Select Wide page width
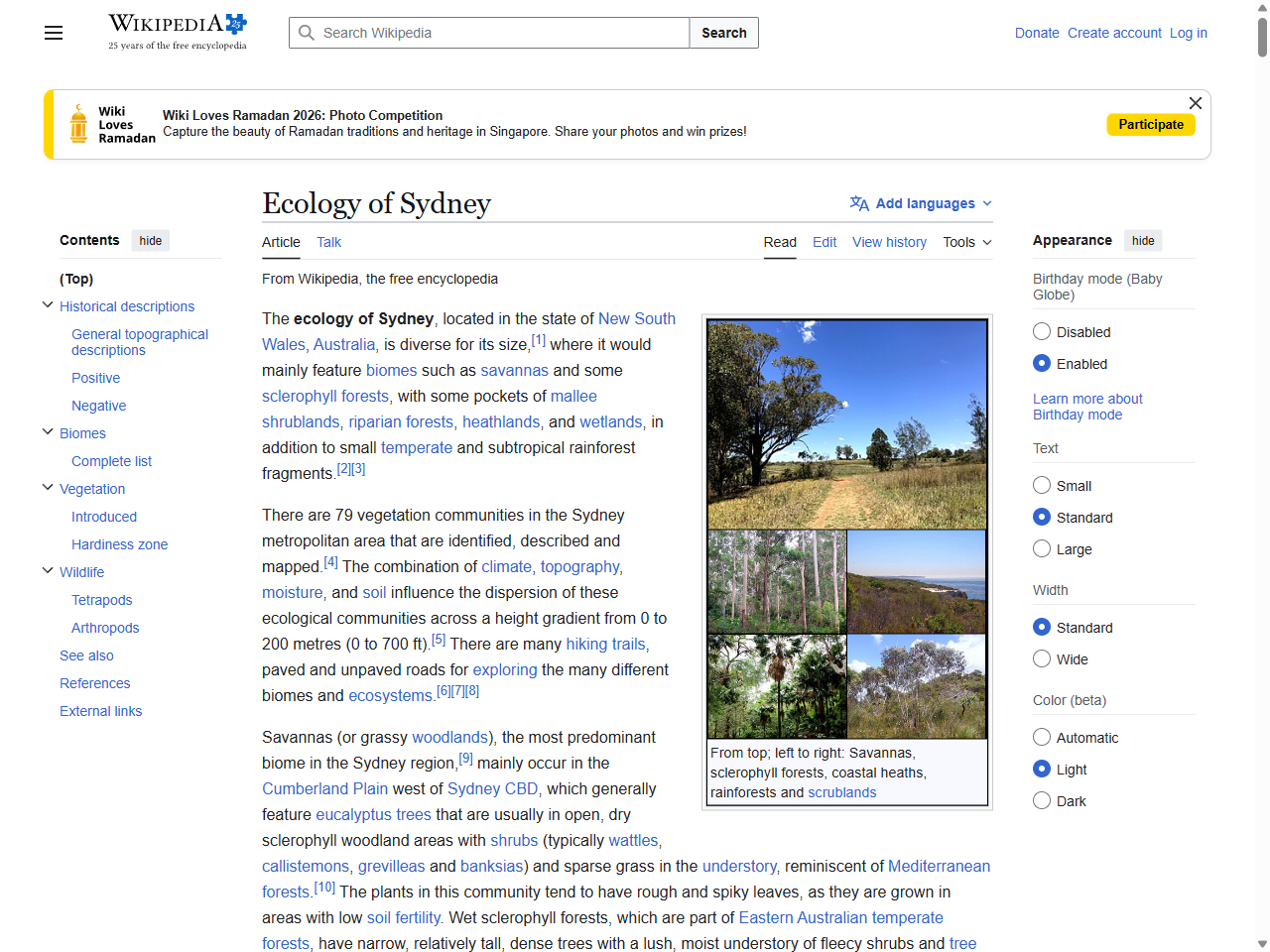Viewport: 1270px width, 952px height. click(1042, 658)
